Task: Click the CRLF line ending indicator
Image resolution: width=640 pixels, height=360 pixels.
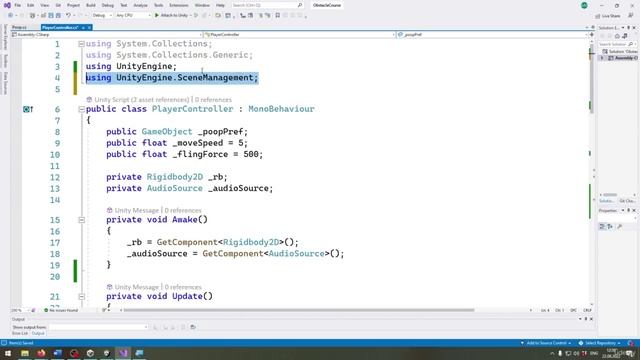Action: tap(587, 311)
